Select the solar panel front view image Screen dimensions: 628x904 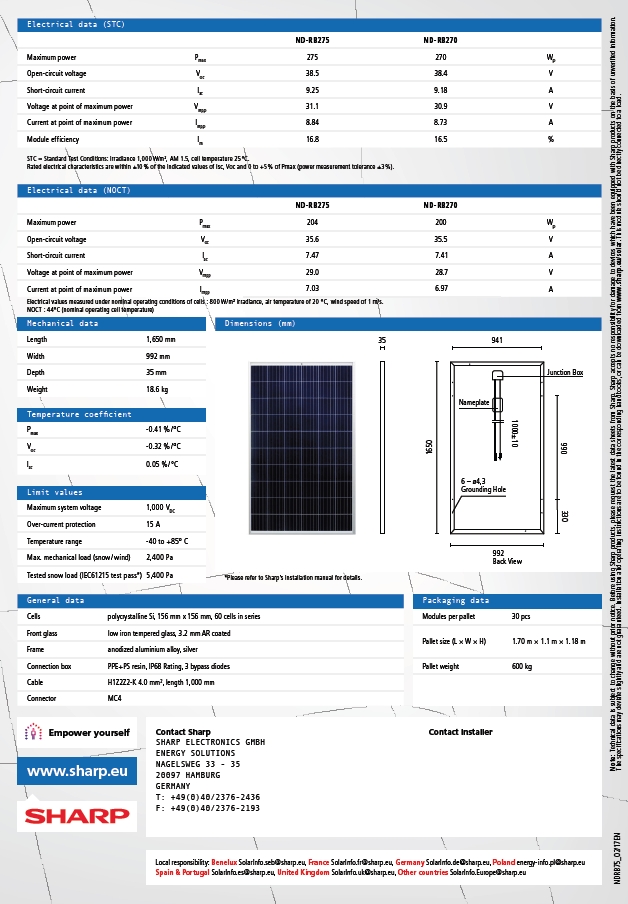pyautogui.click(x=301, y=448)
